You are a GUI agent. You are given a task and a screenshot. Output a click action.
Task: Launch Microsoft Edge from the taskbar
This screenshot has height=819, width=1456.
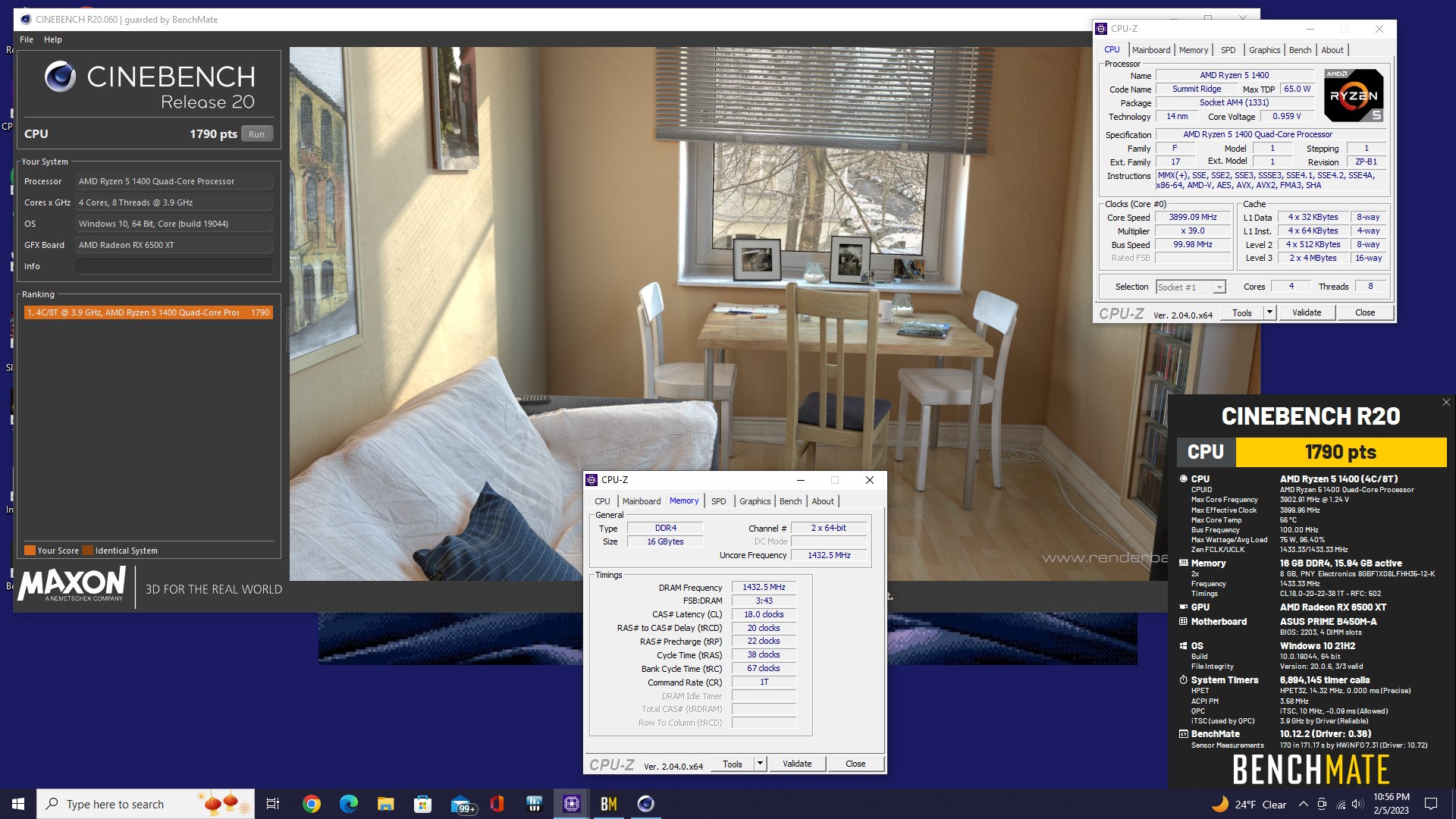click(x=348, y=804)
